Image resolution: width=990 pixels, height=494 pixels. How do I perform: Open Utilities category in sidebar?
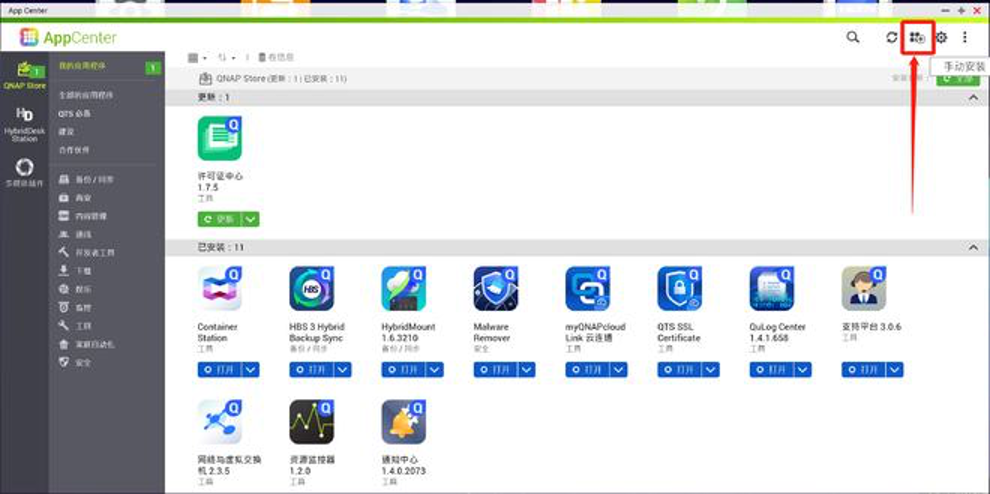pos(75,326)
